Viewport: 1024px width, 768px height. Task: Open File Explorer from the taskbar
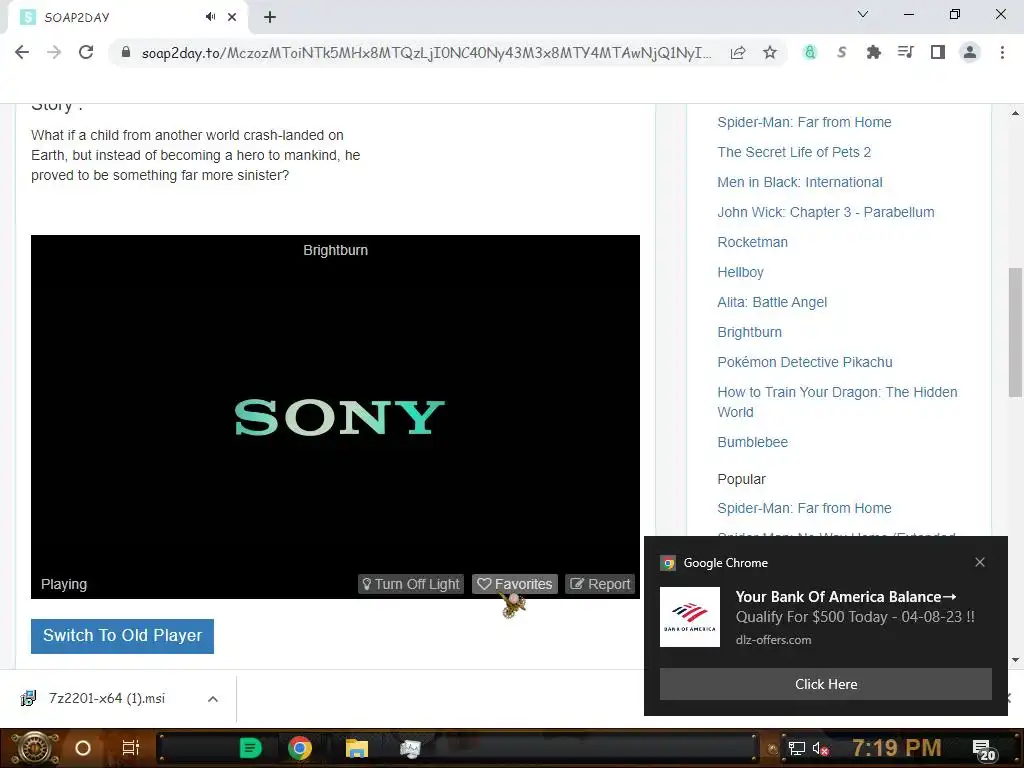[x=357, y=748]
